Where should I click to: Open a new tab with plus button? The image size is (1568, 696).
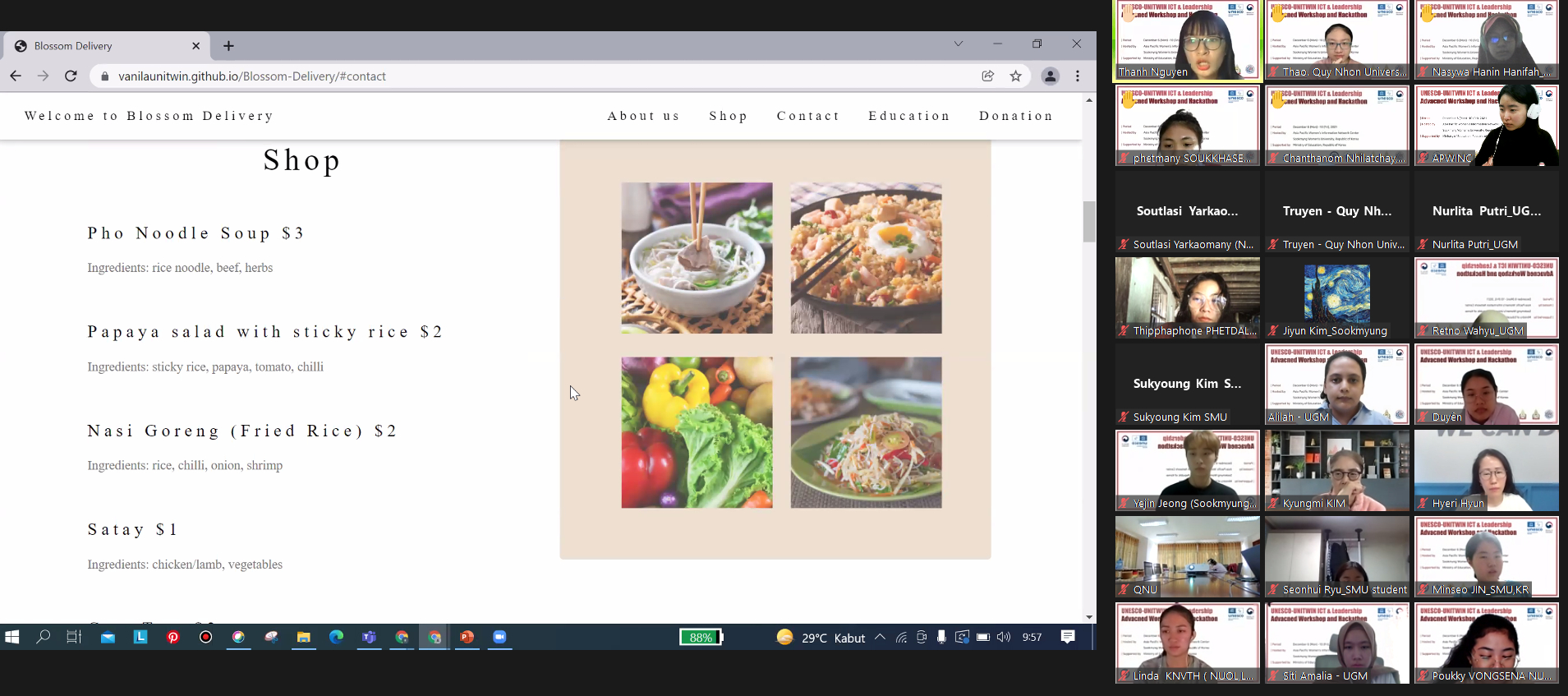pyautogui.click(x=228, y=46)
